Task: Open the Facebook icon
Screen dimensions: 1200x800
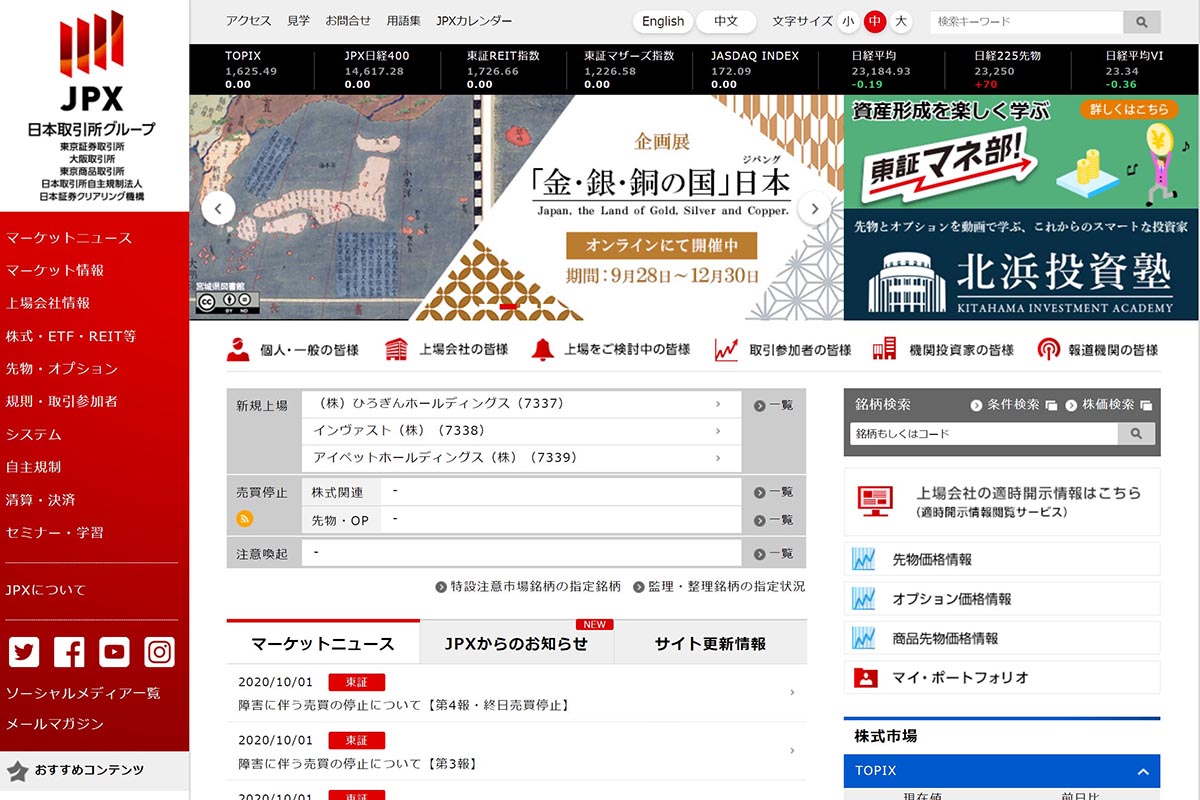Action: 68,651
